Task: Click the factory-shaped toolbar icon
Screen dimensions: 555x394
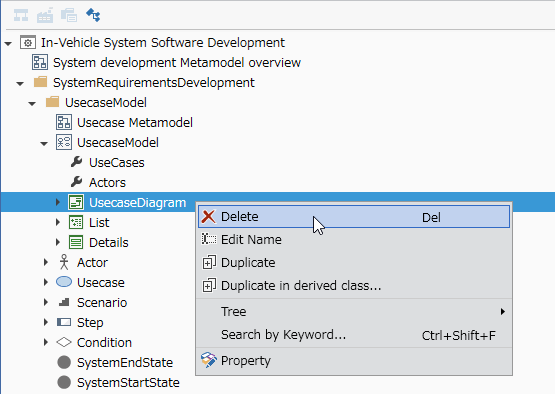Action: pyautogui.click(x=45, y=15)
